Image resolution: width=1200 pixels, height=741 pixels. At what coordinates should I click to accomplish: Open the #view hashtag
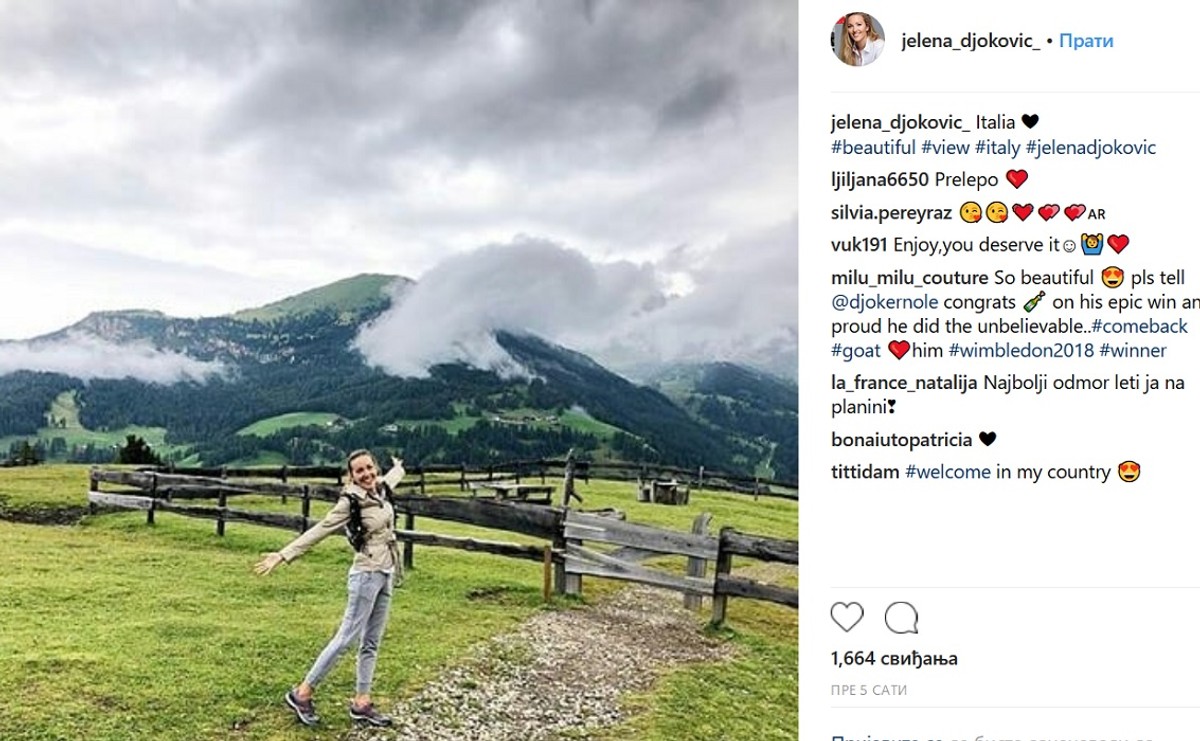coord(945,148)
